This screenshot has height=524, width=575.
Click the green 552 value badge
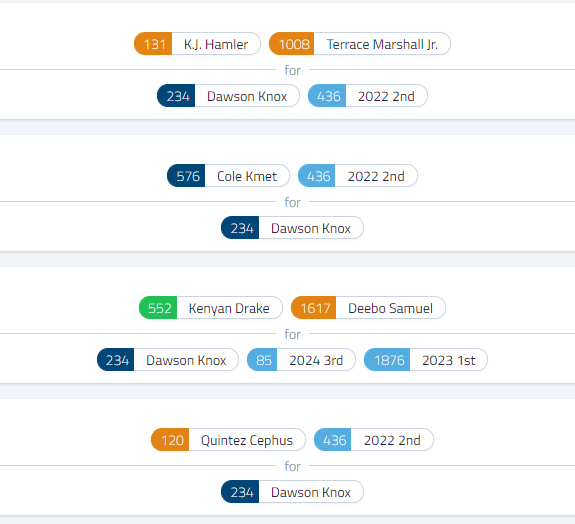coord(158,308)
